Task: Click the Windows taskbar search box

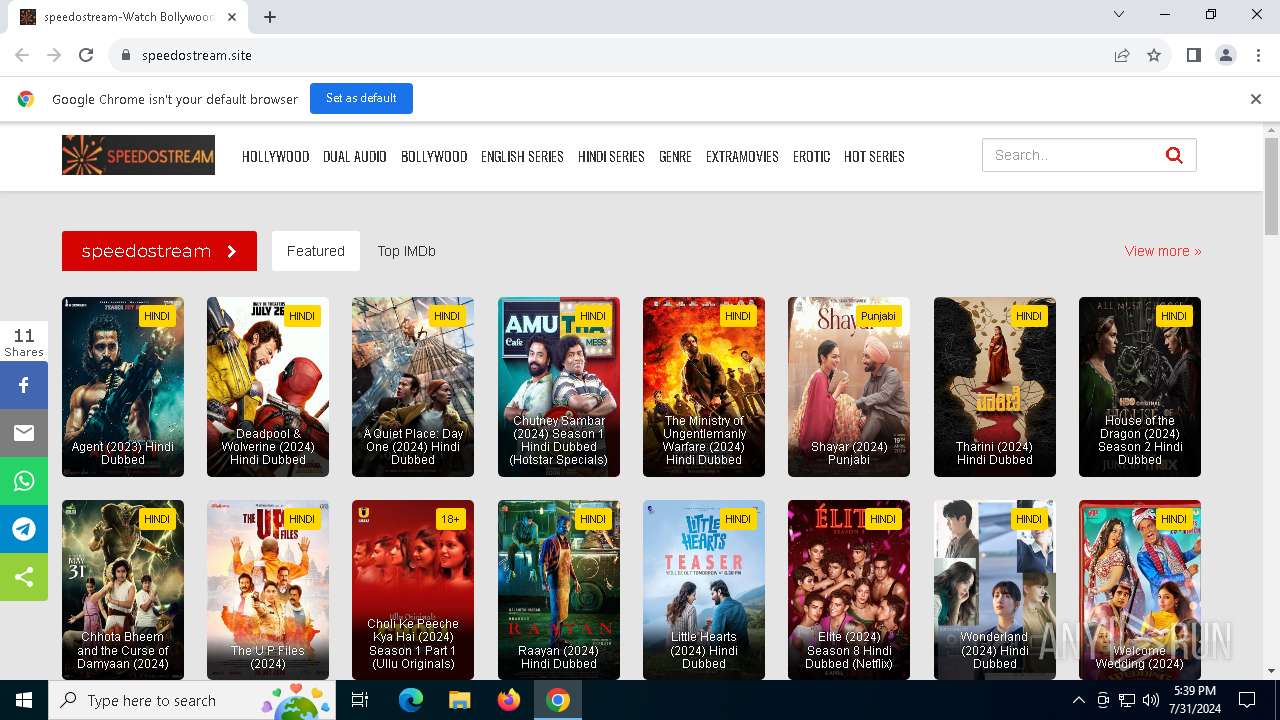Action: [192, 700]
